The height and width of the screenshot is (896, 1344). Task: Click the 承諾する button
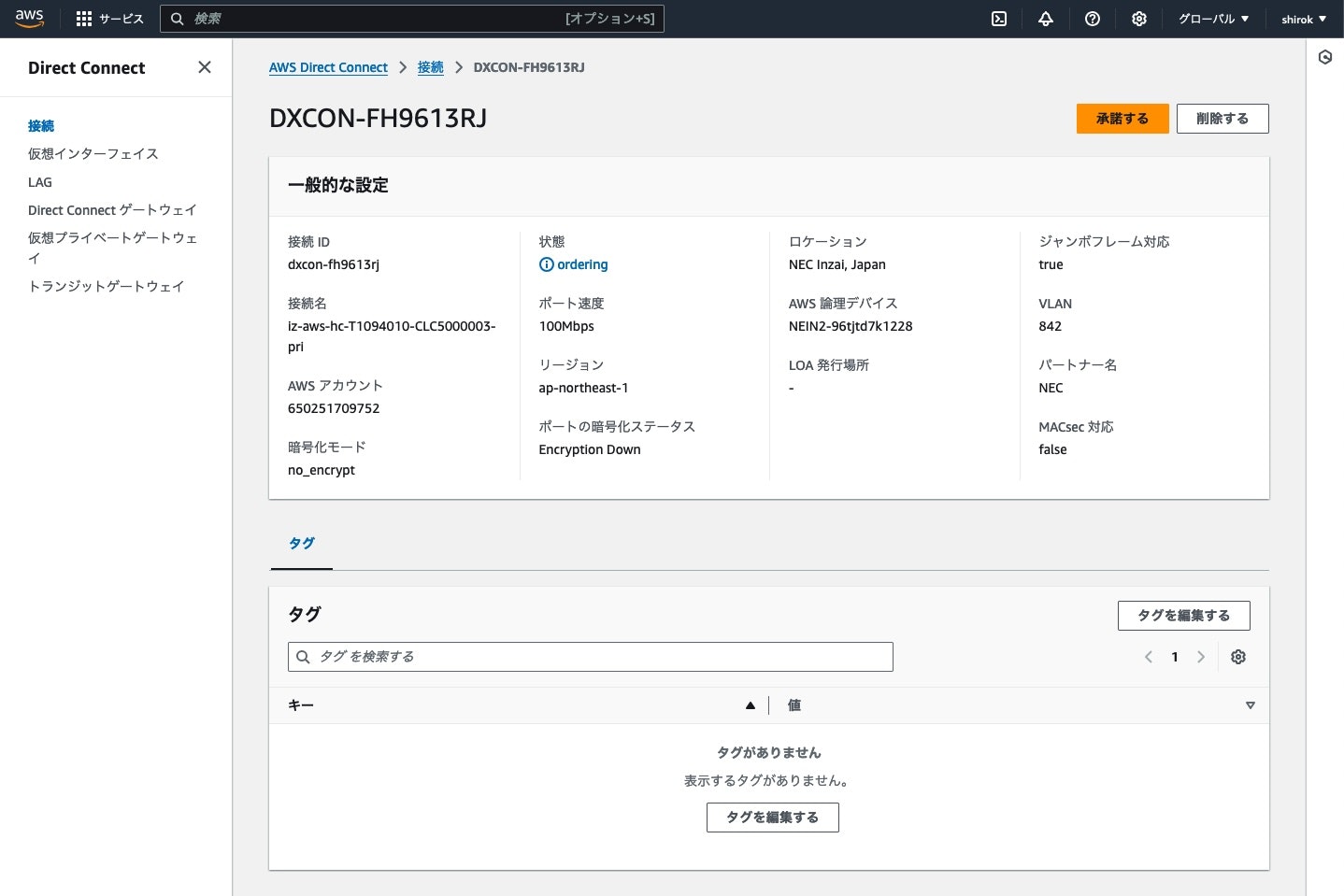(1122, 119)
